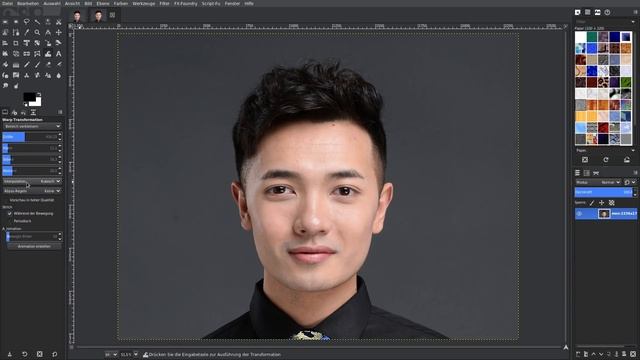Select the Dodge/Burn tool
Viewport: 640px width, 360px height.
pyautogui.click(x=16, y=86)
